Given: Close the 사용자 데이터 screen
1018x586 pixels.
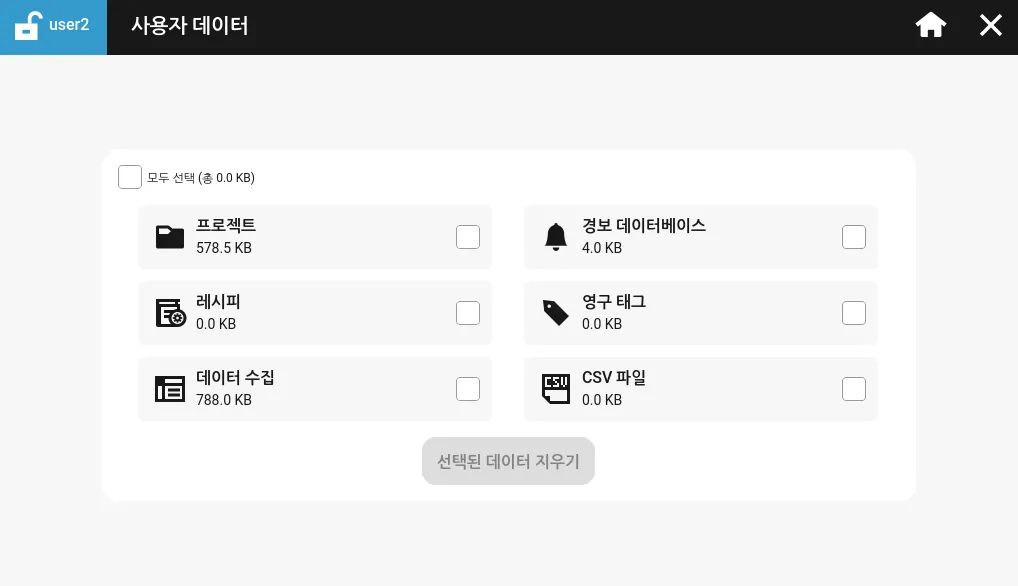Looking at the screenshot, I should pos(990,26).
